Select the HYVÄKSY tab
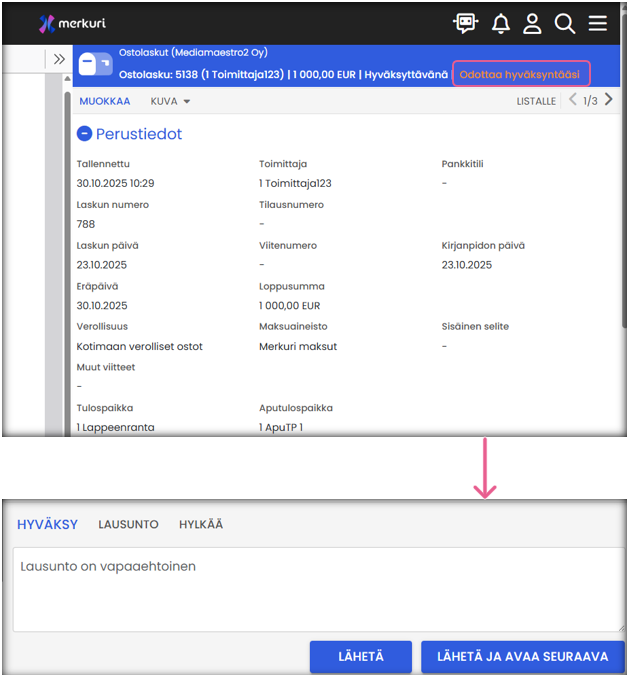Screen dimensions: 628x675 (x=47, y=525)
